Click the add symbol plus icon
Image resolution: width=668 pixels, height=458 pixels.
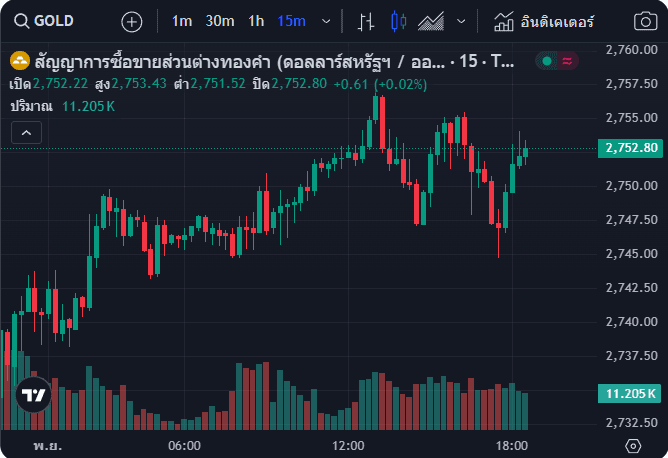pyautogui.click(x=132, y=21)
